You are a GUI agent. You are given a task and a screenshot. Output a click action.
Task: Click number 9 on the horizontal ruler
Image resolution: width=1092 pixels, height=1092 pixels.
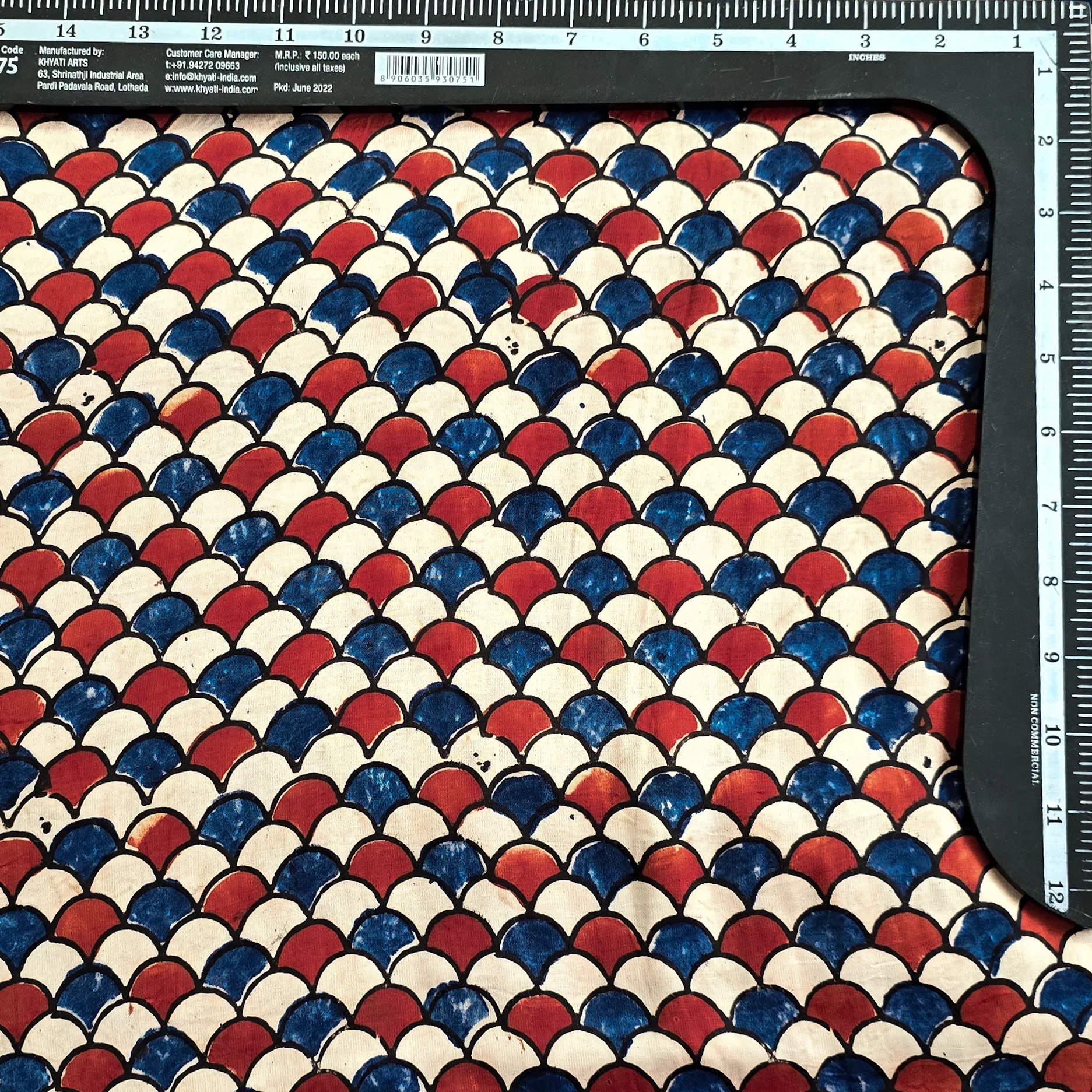point(426,37)
